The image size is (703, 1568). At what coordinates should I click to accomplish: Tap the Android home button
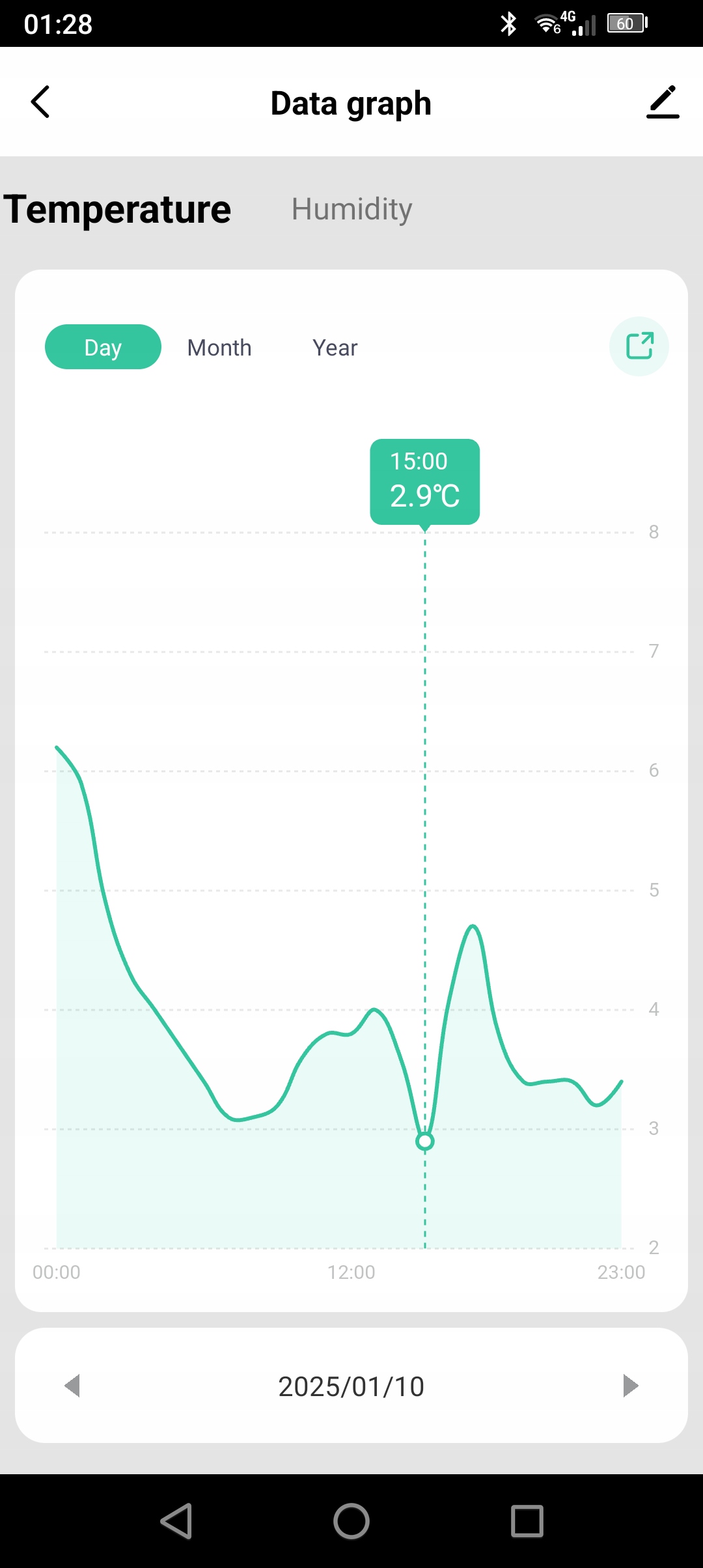(x=351, y=1521)
